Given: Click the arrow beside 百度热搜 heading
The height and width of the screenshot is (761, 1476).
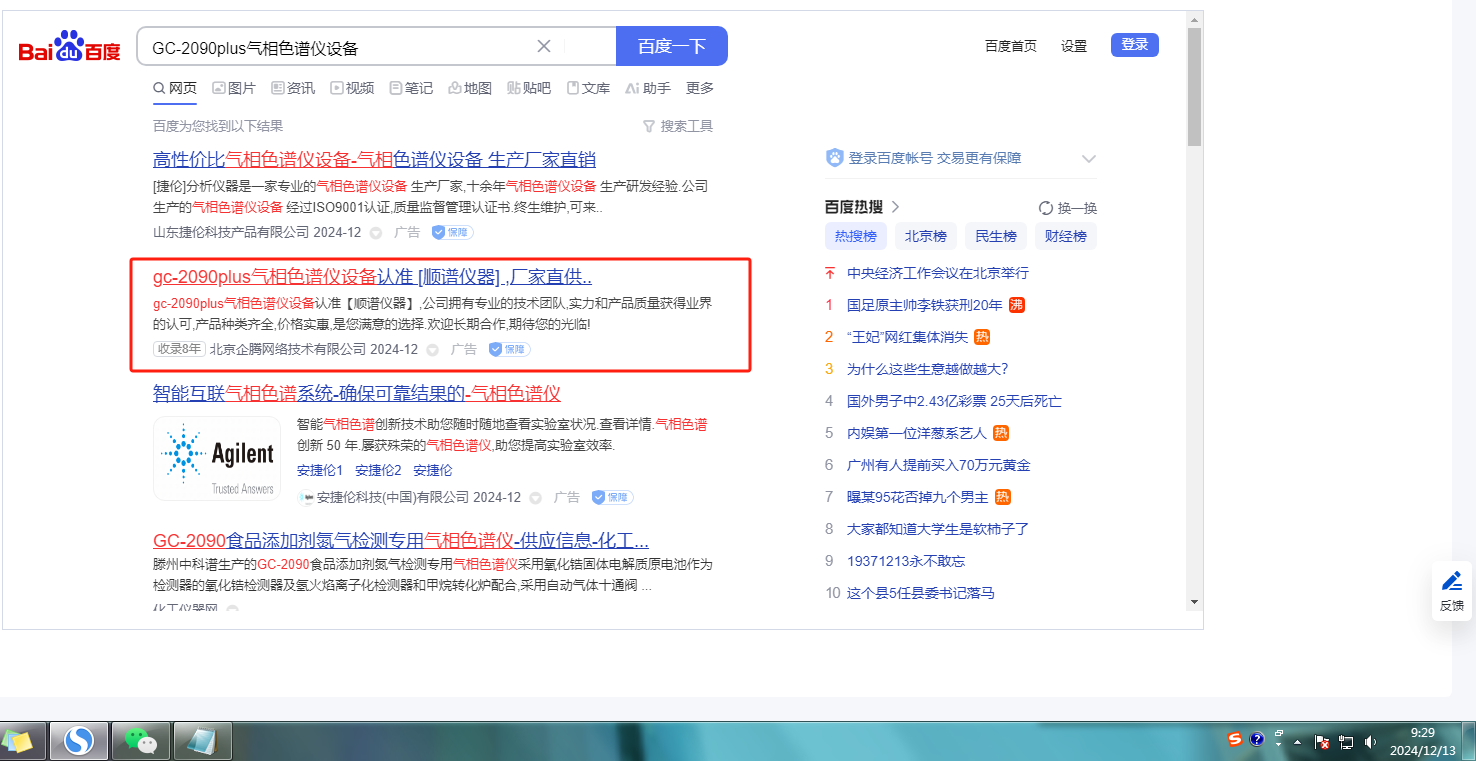Looking at the screenshot, I should [895, 207].
